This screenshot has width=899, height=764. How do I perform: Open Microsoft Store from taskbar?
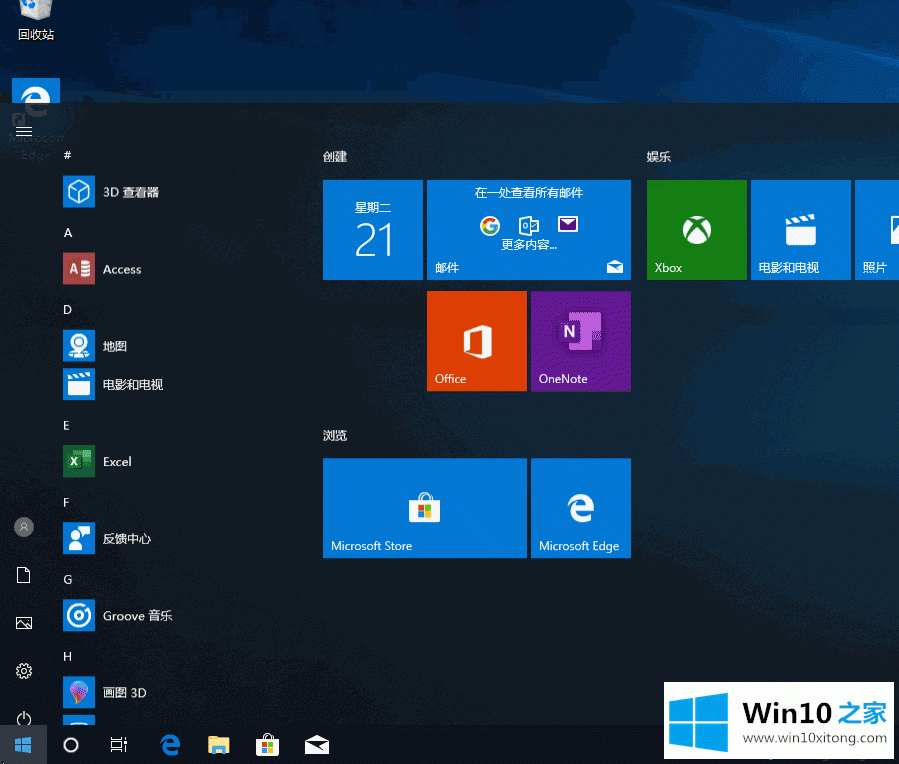click(x=267, y=745)
